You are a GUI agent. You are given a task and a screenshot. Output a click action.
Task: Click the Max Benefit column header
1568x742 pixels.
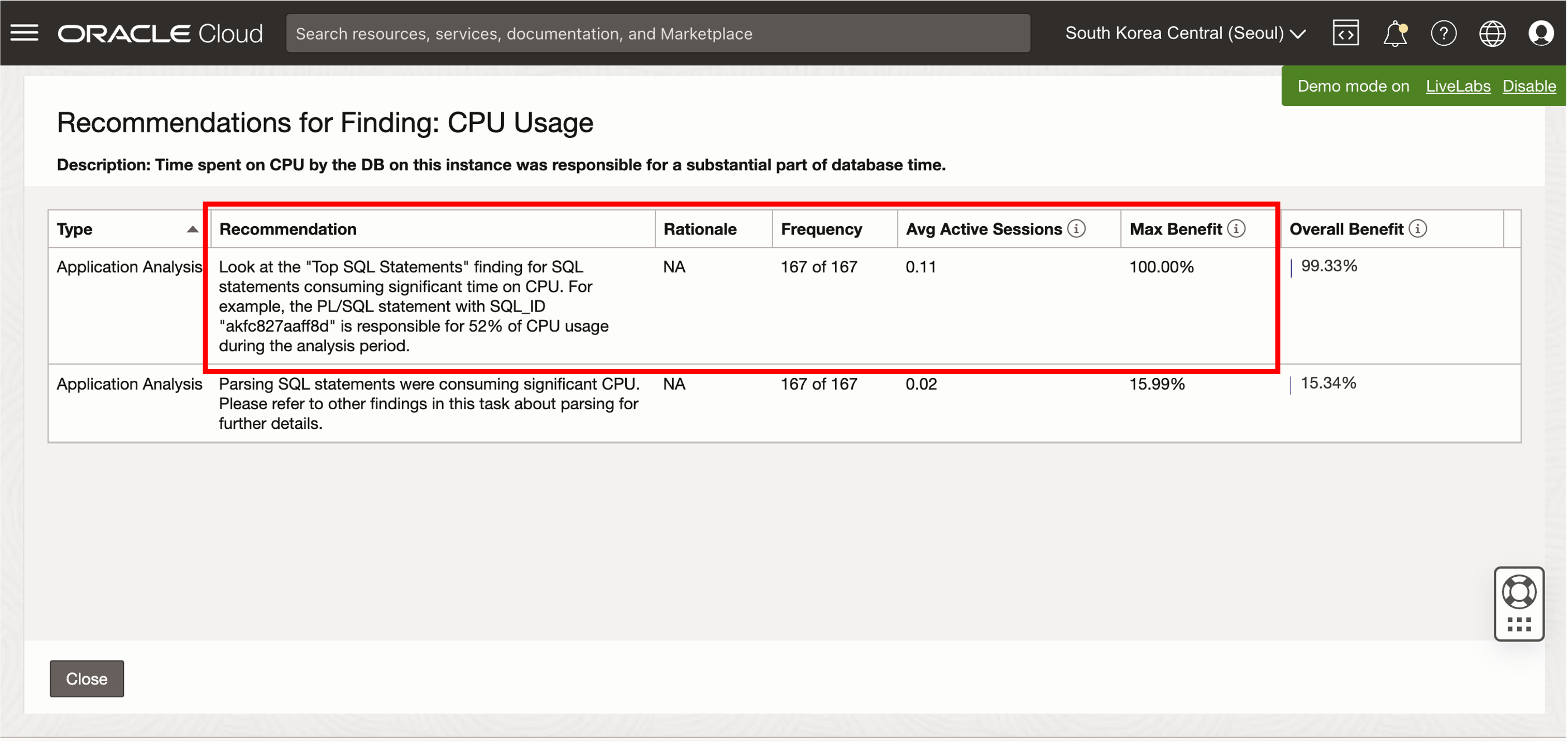pyautogui.click(x=1176, y=229)
